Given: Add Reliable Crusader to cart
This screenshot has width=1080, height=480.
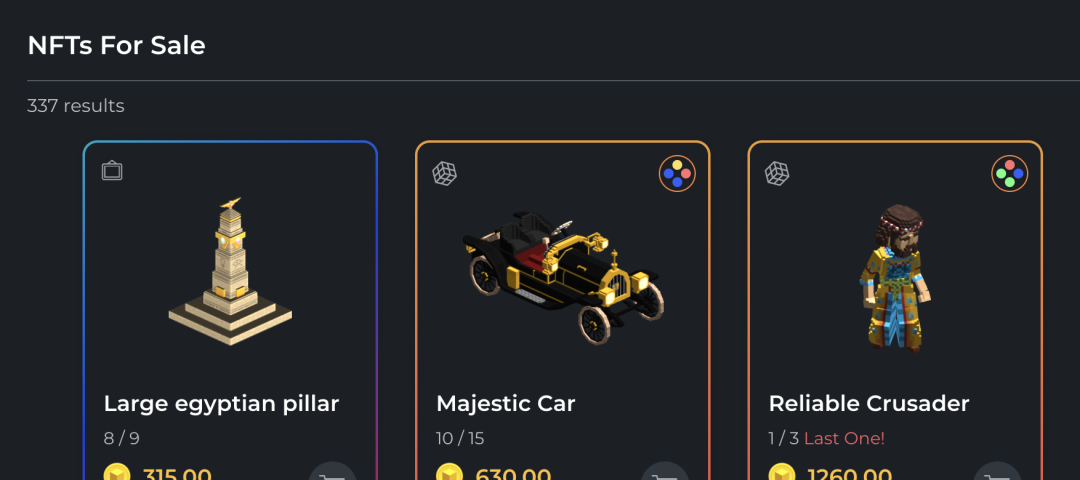Looking at the screenshot, I should (x=997, y=471).
